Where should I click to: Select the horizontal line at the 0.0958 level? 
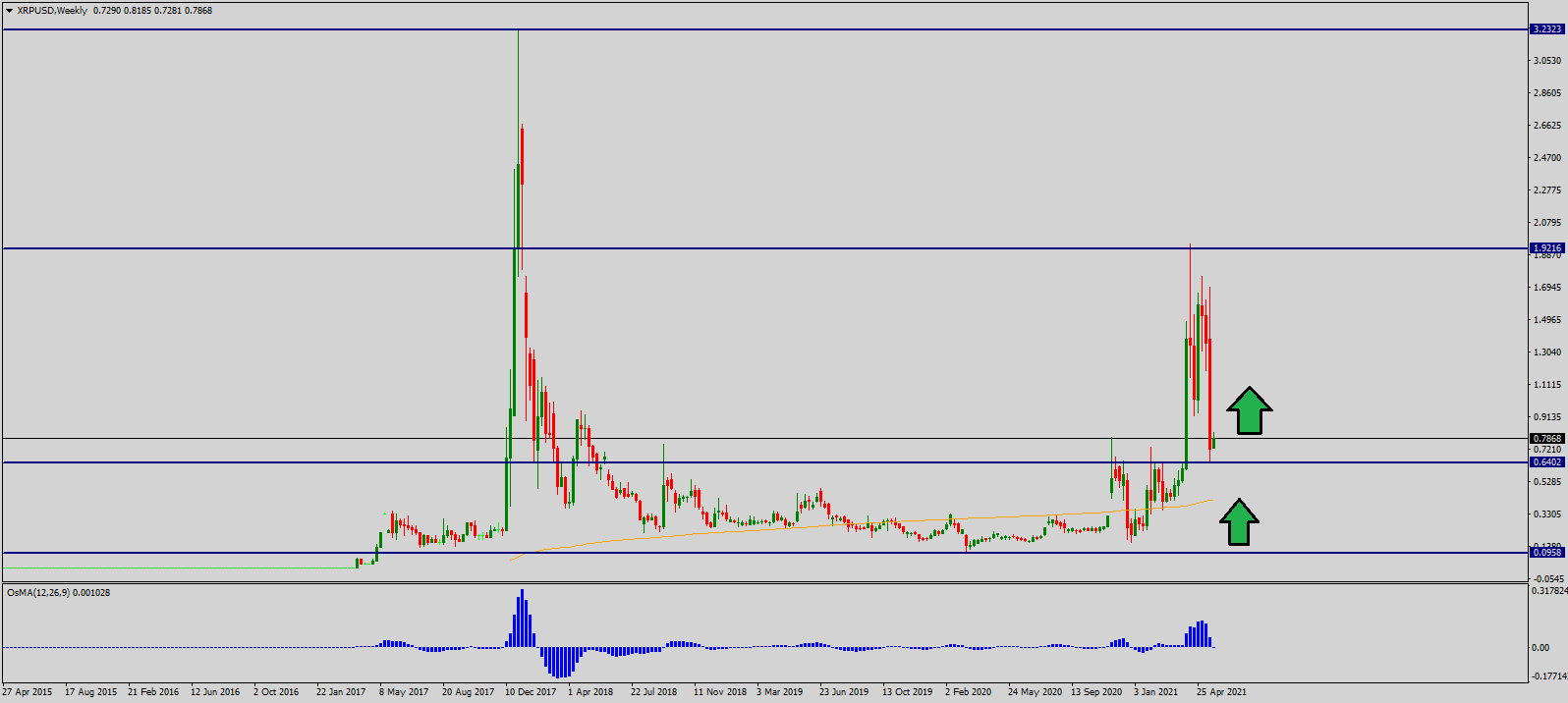tap(766, 553)
